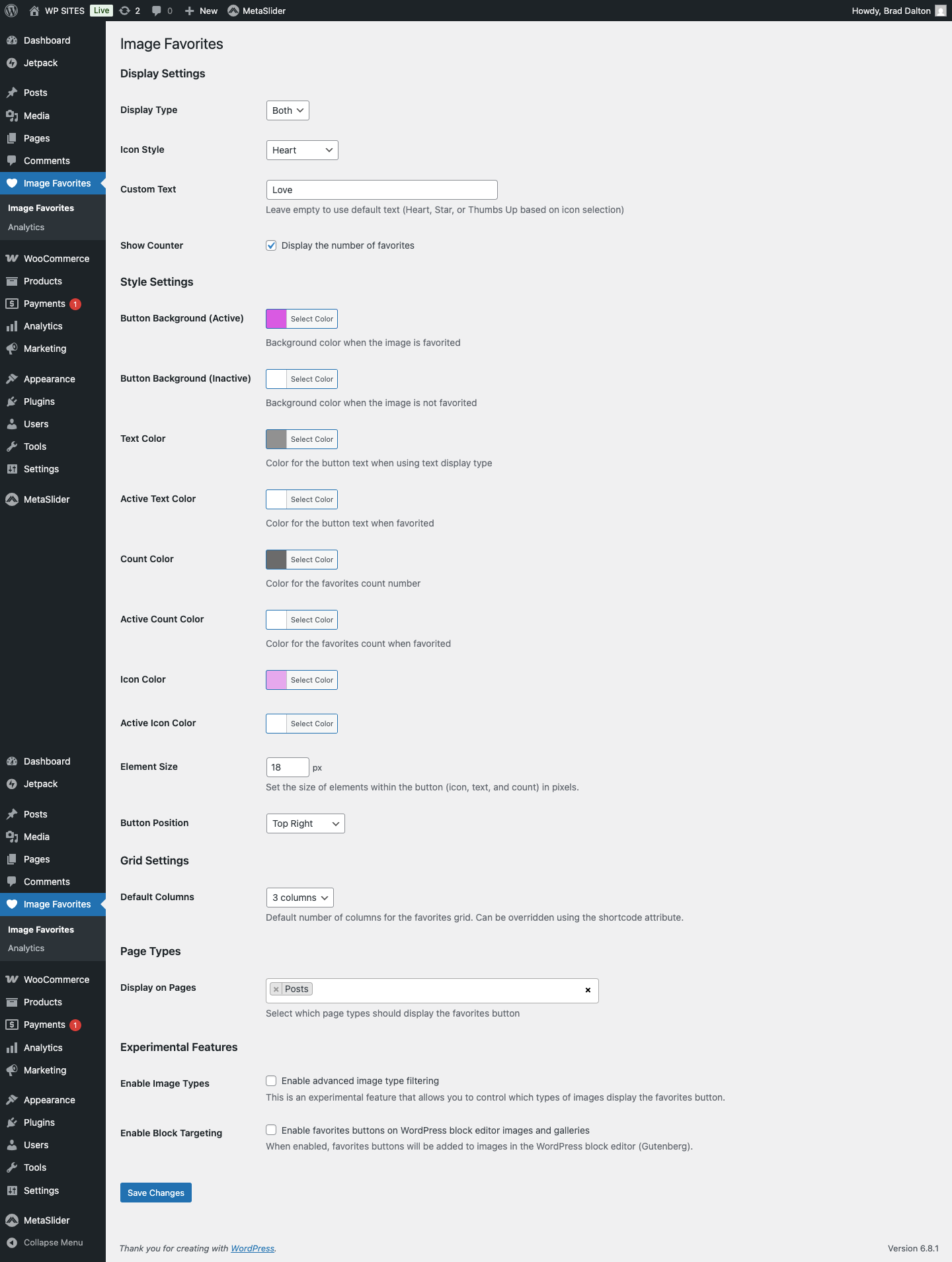Click the plus icon beside New
The width and height of the screenshot is (952, 1262).
pos(190,11)
